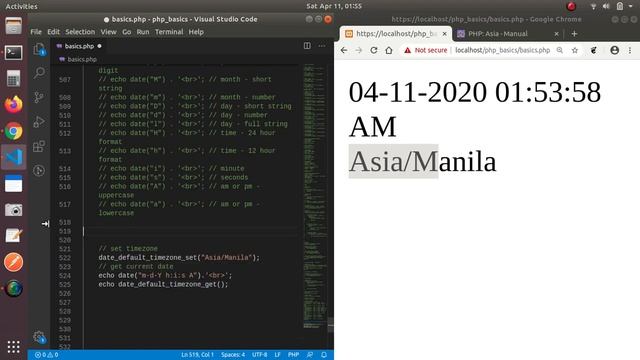
Task: Open the Manage gear in VS Code
Action: [39, 337]
